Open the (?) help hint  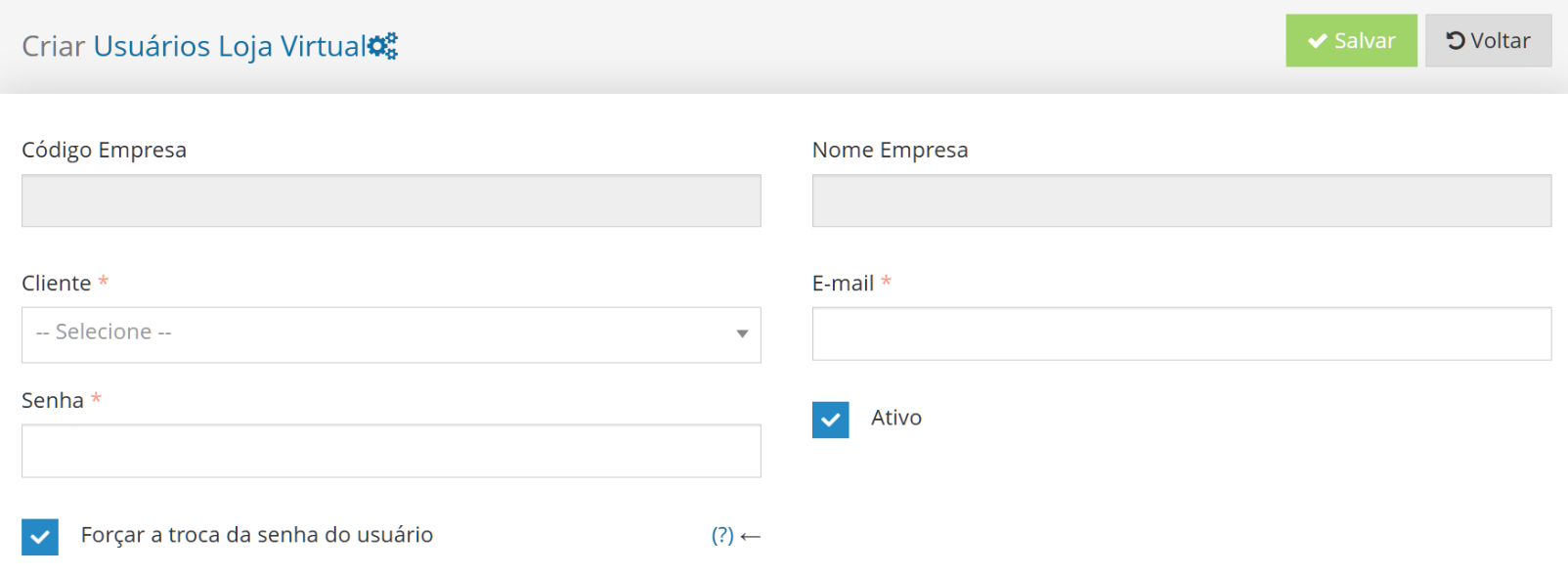[722, 535]
